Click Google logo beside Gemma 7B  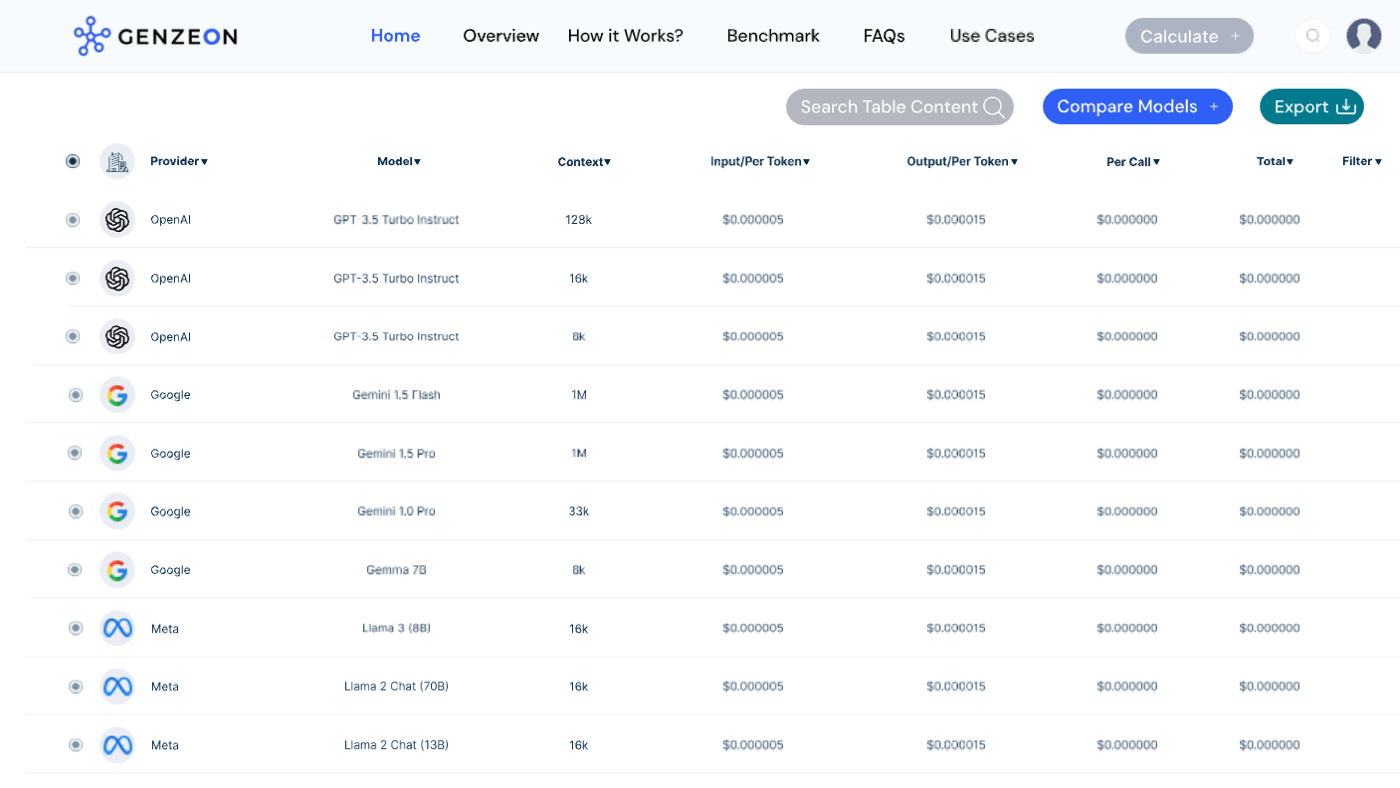tap(117, 570)
